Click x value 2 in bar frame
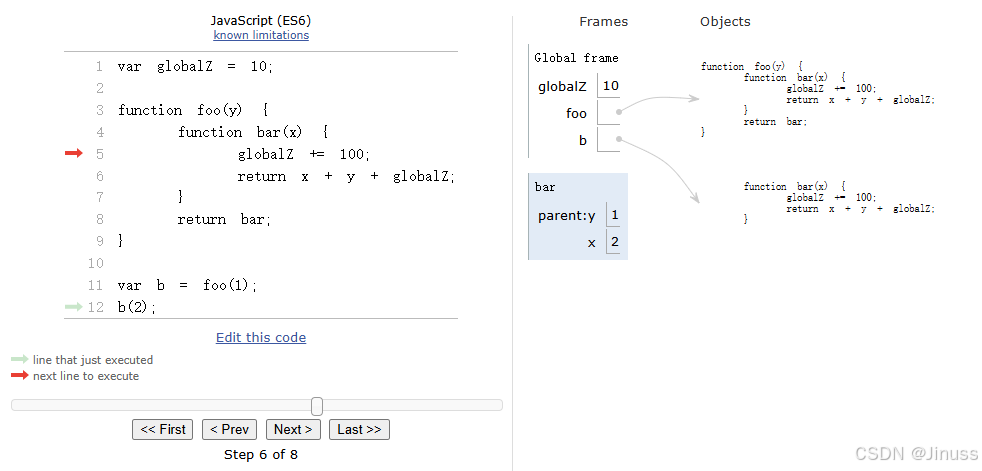The width and height of the screenshot is (982, 471). point(614,242)
